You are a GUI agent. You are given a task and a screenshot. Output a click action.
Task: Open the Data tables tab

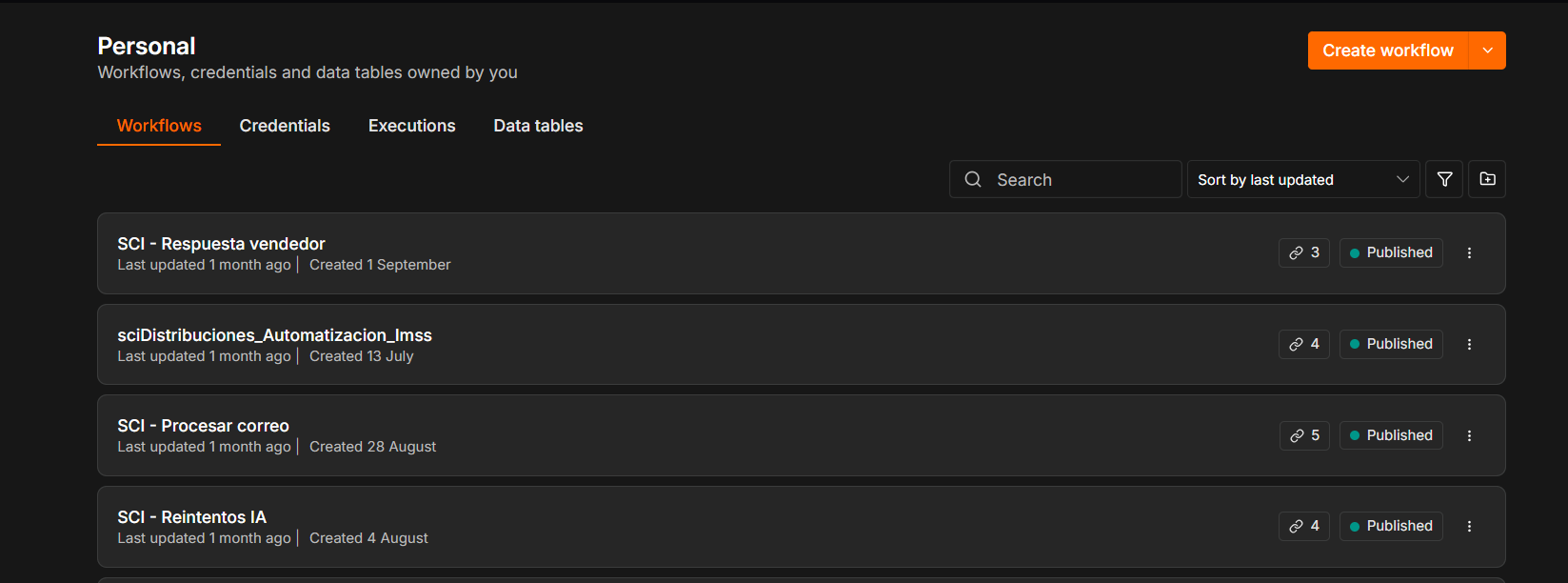tap(538, 126)
